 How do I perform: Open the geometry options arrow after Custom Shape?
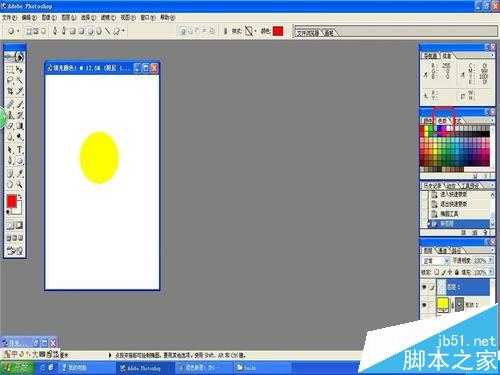coord(123,31)
